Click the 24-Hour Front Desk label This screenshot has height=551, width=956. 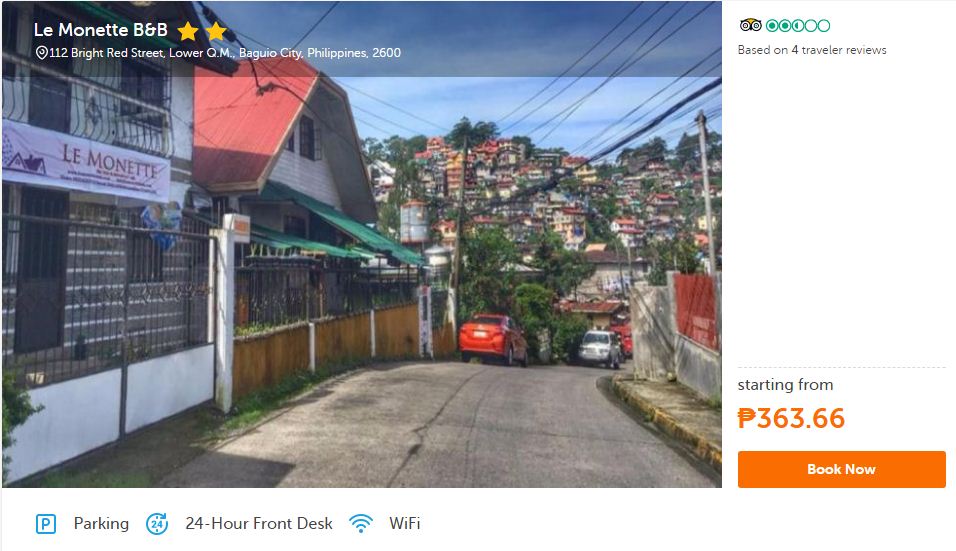tap(259, 524)
